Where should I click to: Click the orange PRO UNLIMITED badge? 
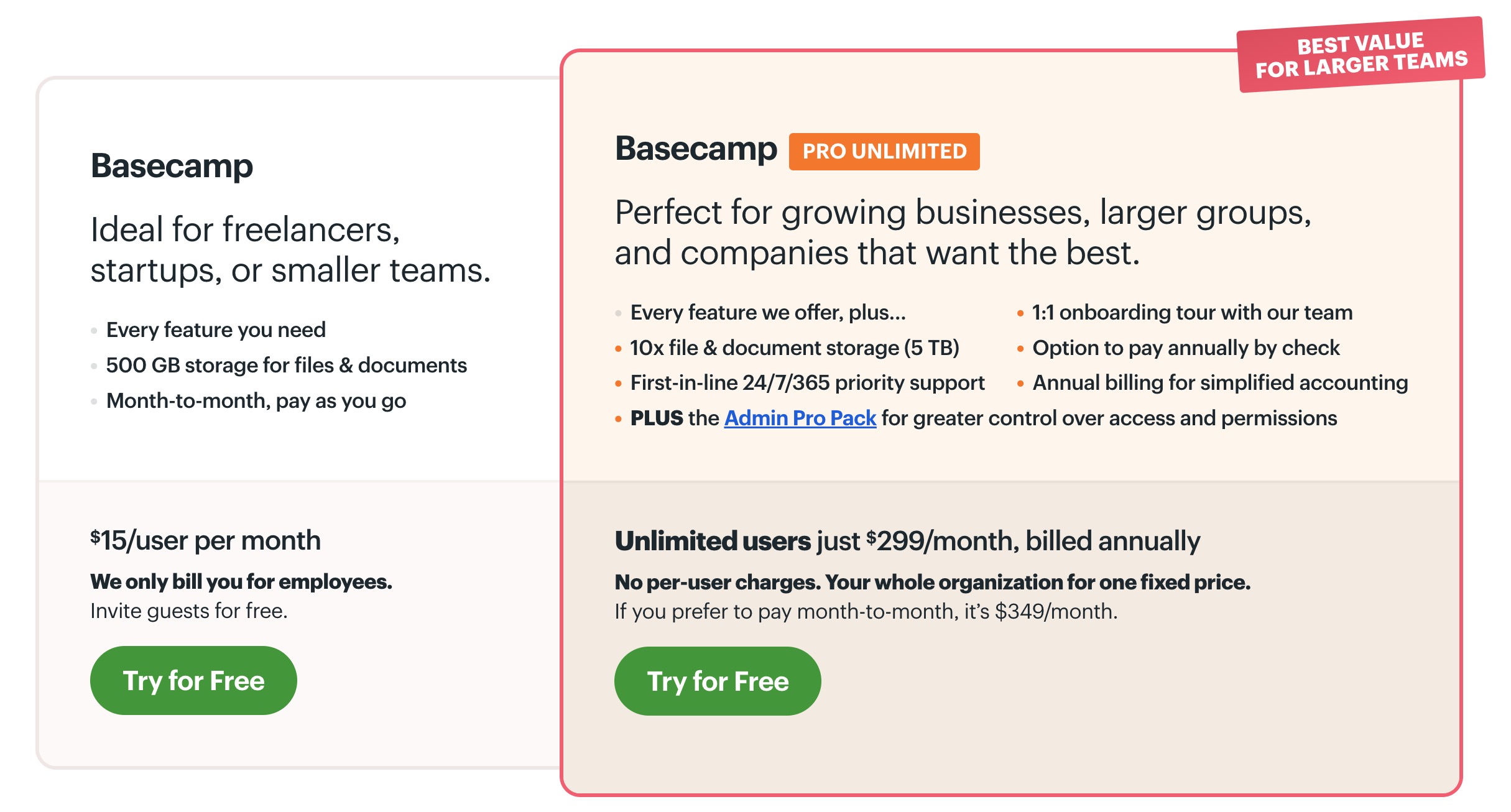tap(884, 152)
